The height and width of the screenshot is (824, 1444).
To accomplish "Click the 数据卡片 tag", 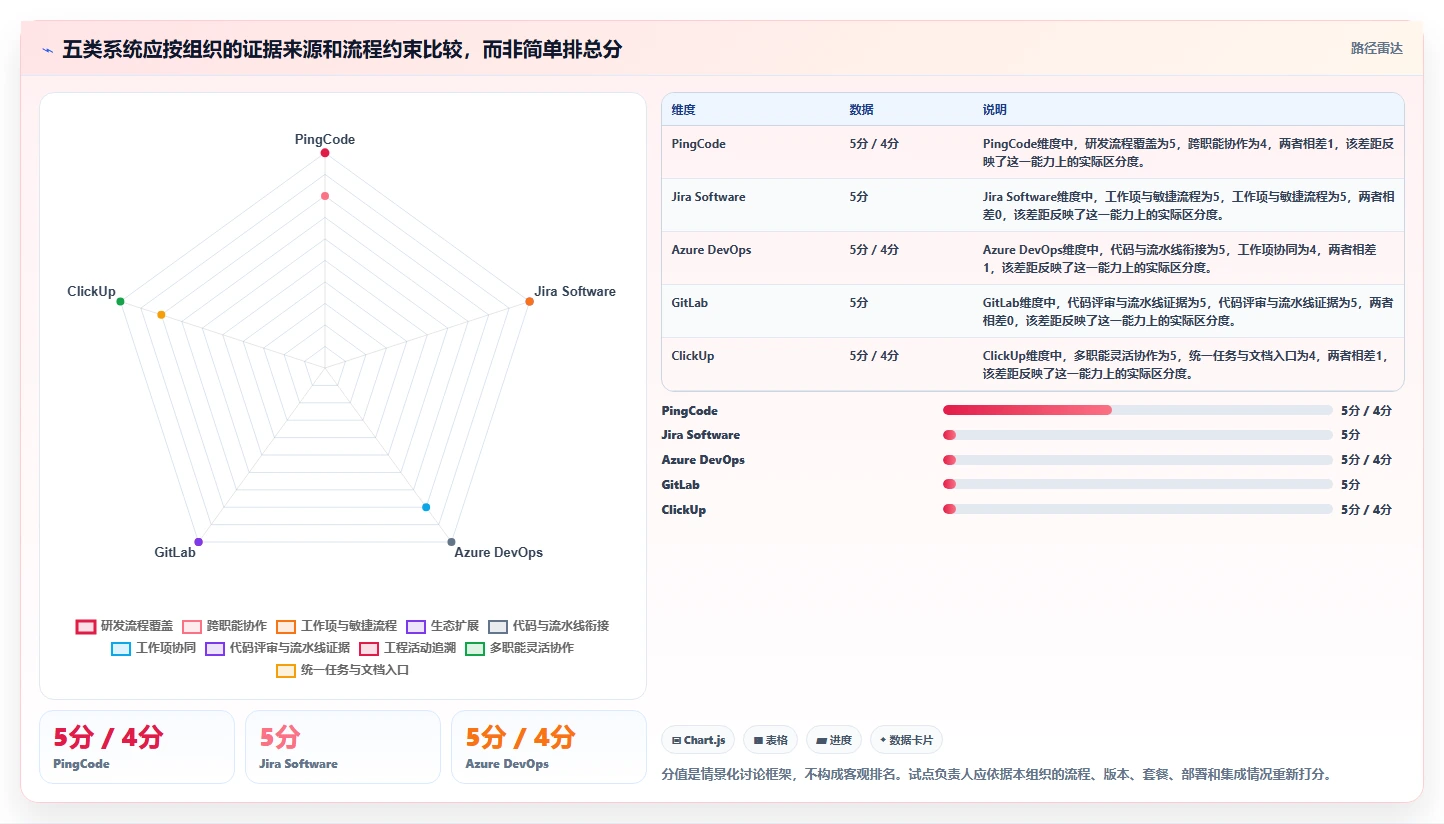I will click(x=906, y=740).
